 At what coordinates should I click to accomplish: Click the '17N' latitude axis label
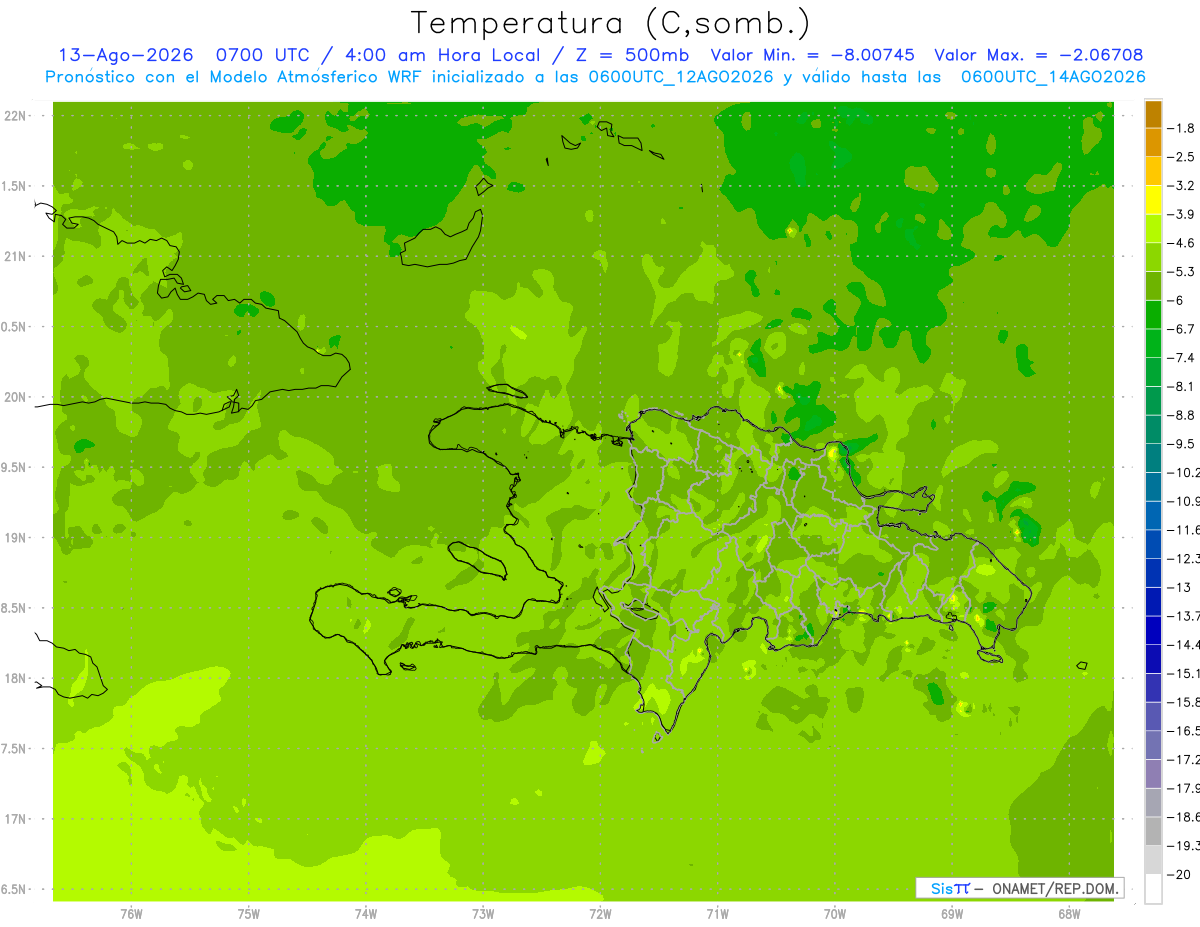coord(17,819)
